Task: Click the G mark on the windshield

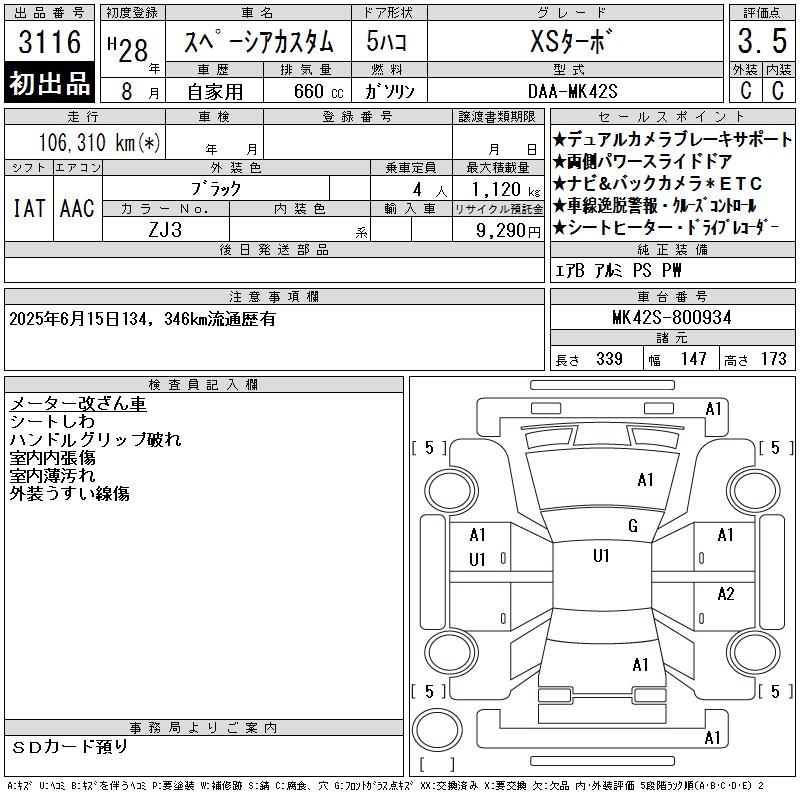Action: [632, 526]
